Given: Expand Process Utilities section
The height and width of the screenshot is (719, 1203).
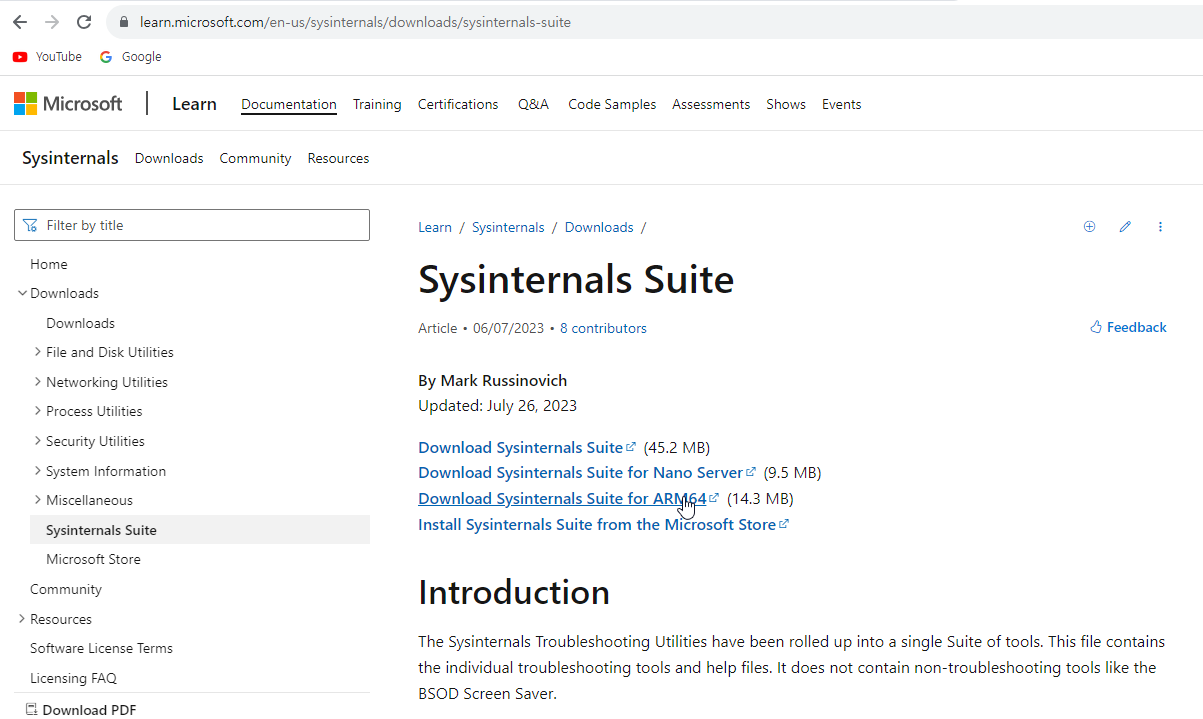Looking at the screenshot, I should [x=38, y=411].
